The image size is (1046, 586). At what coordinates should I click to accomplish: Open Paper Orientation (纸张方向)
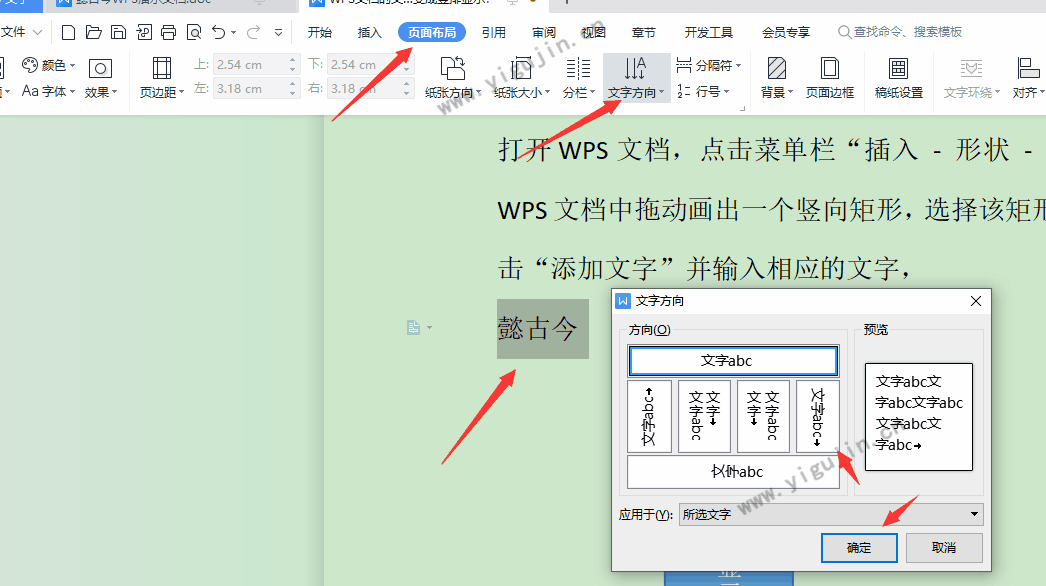click(x=453, y=78)
